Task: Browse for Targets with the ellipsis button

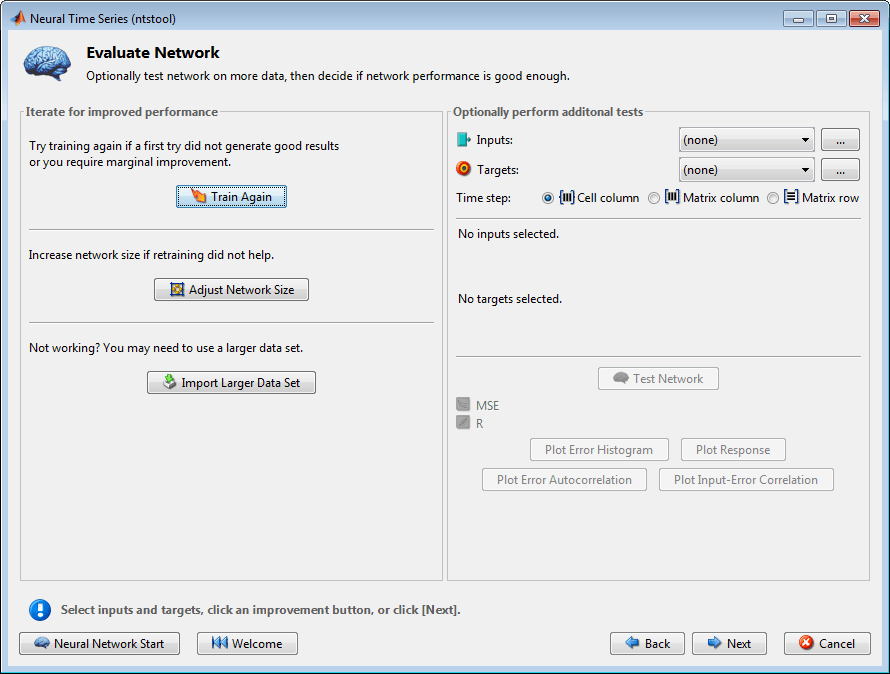Action: click(x=840, y=170)
